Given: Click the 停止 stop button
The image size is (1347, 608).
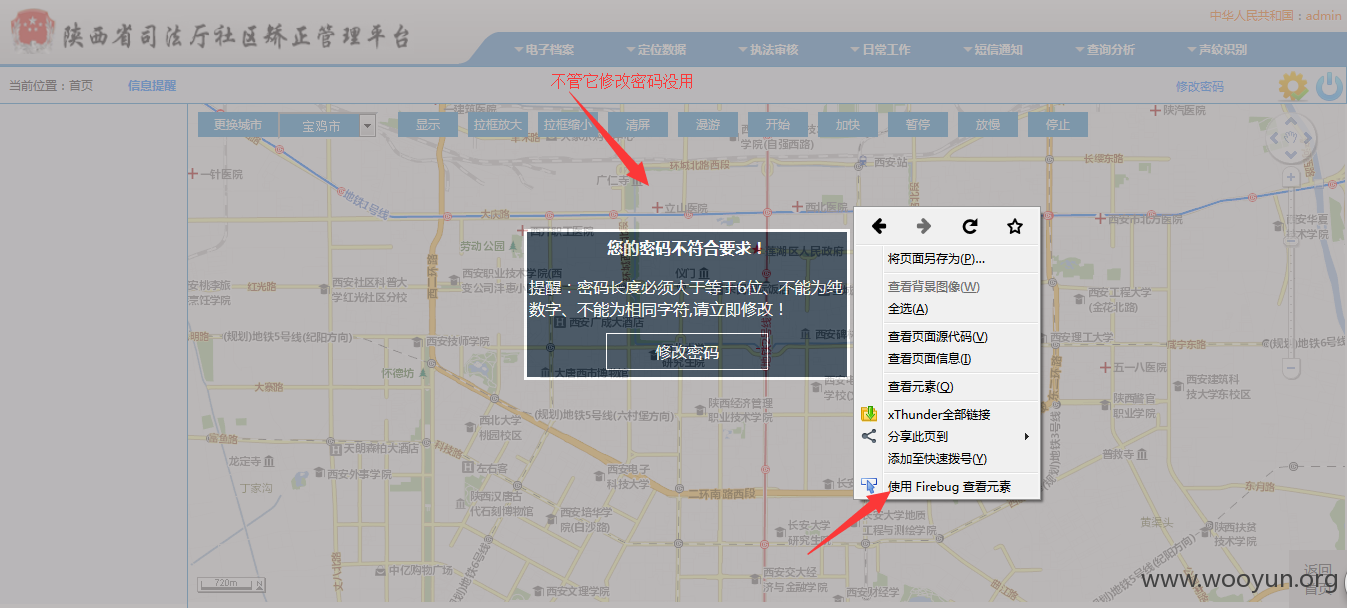Looking at the screenshot, I should click(1058, 125).
